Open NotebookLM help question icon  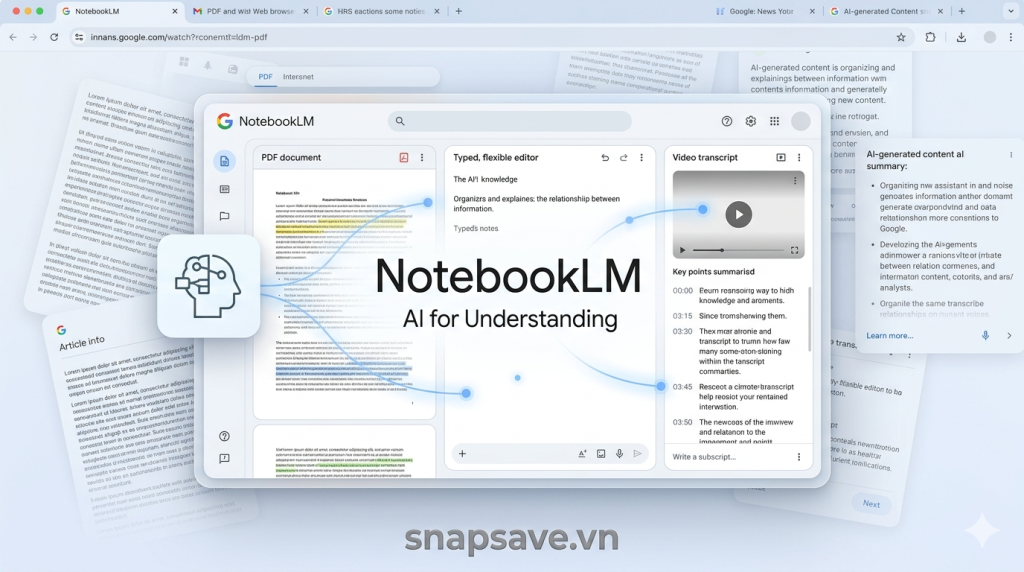pos(726,121)
